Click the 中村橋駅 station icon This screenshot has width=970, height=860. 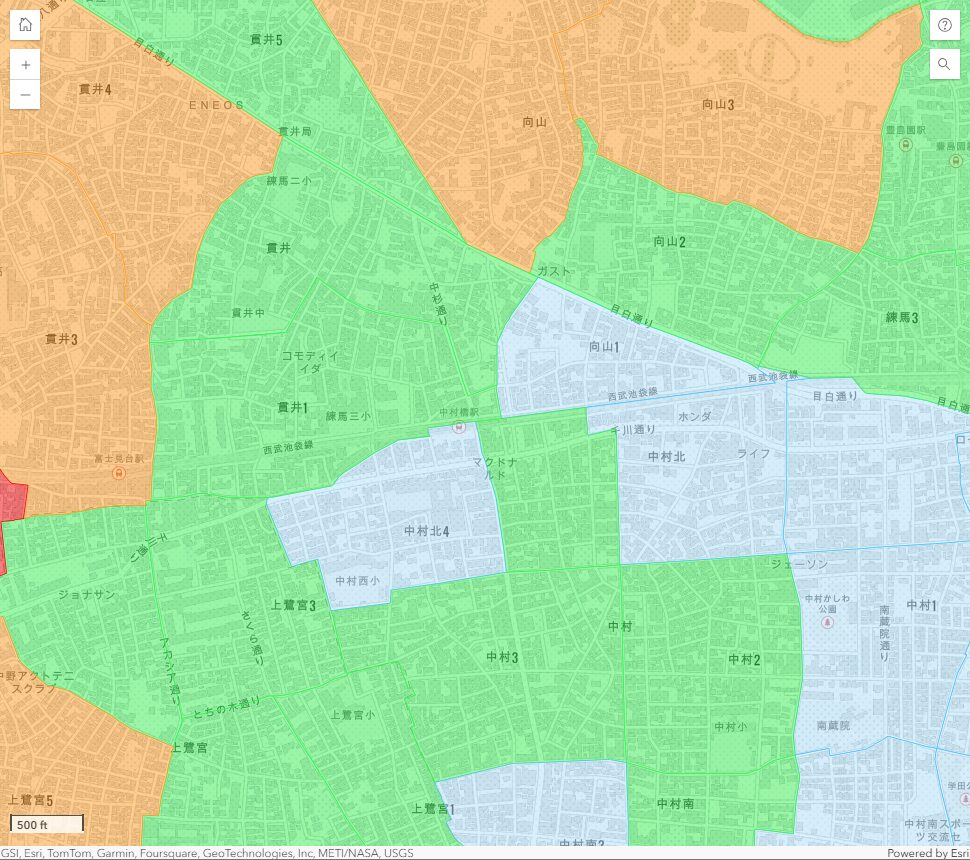[459, 427]
